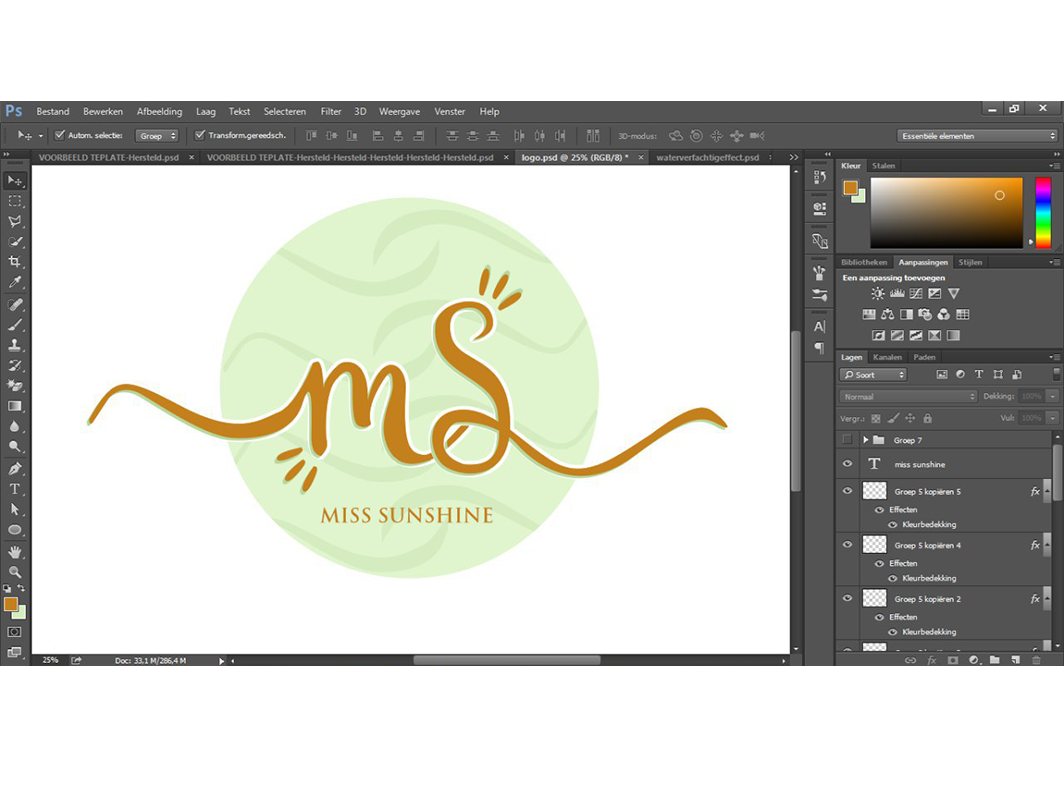Screen dimensions: 1064x799
Task: Switch to the Stalen tab
Action: (x=884, y=166)
